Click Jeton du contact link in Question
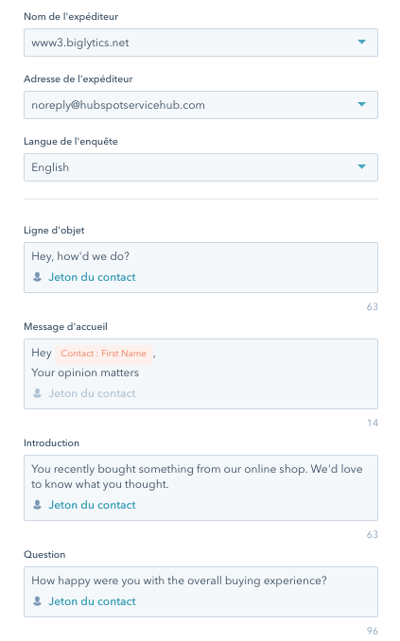Screen dimensions: 400x641 pos(92,601)
